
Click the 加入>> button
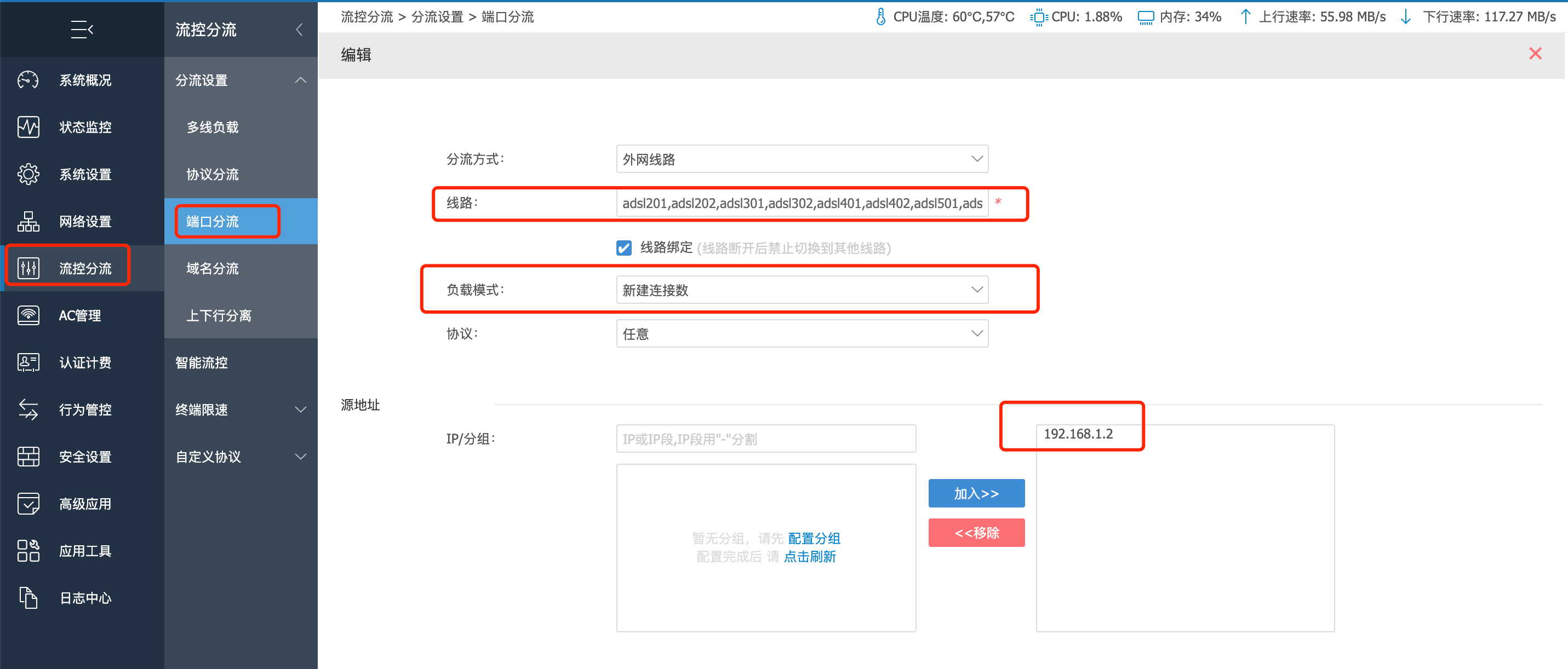976,493
